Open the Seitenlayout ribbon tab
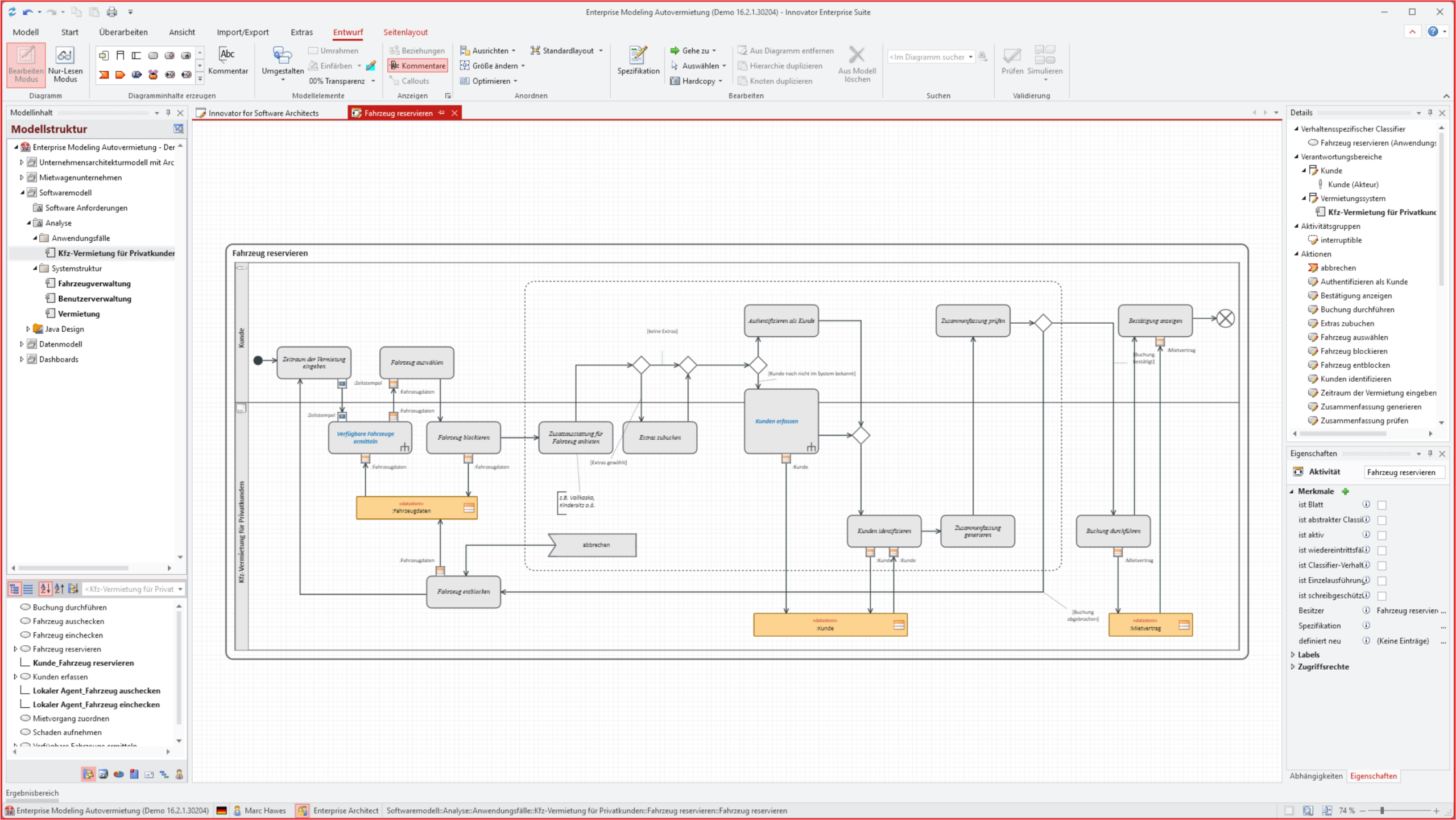The image size is (1456, 820). [x=405, y=32]
